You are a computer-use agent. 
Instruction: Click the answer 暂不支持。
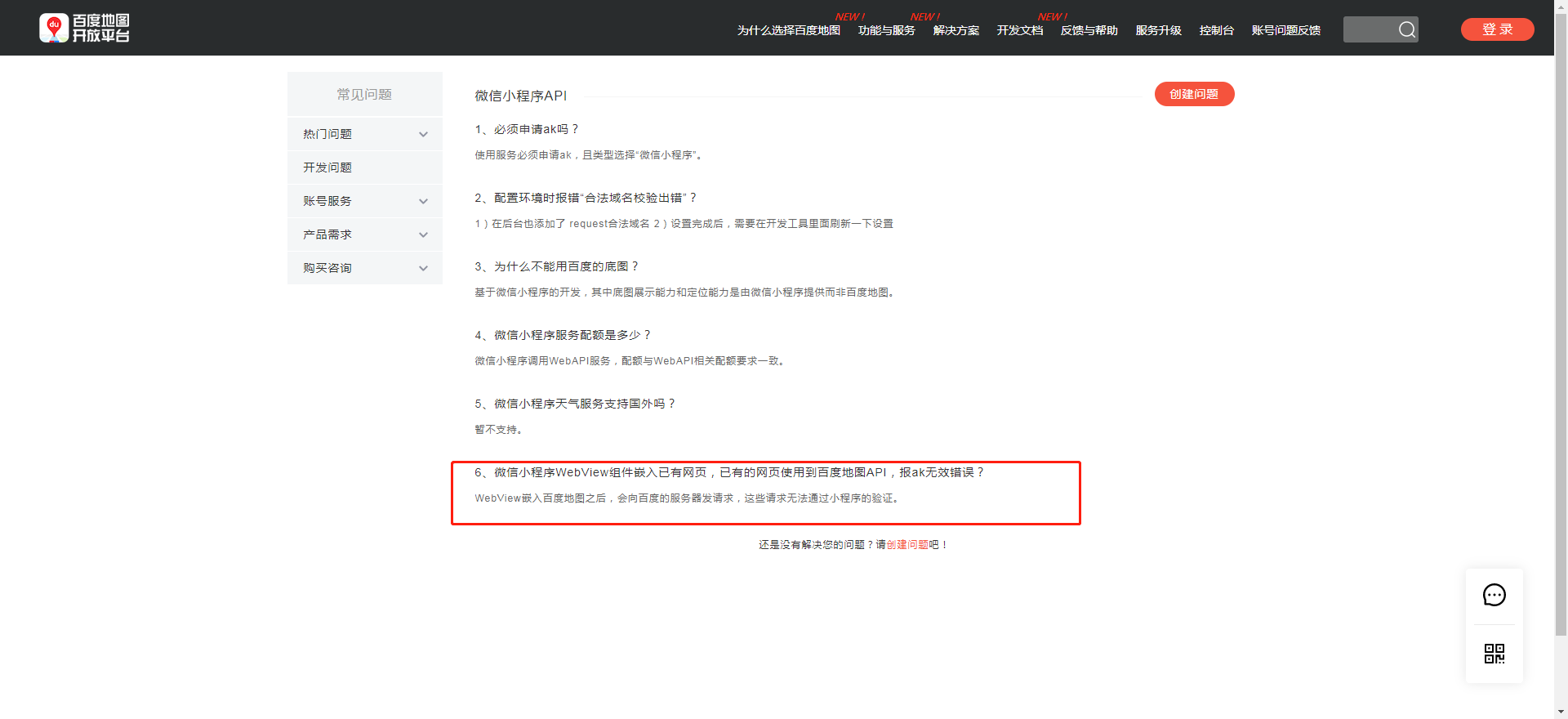[x=498, y=430]
